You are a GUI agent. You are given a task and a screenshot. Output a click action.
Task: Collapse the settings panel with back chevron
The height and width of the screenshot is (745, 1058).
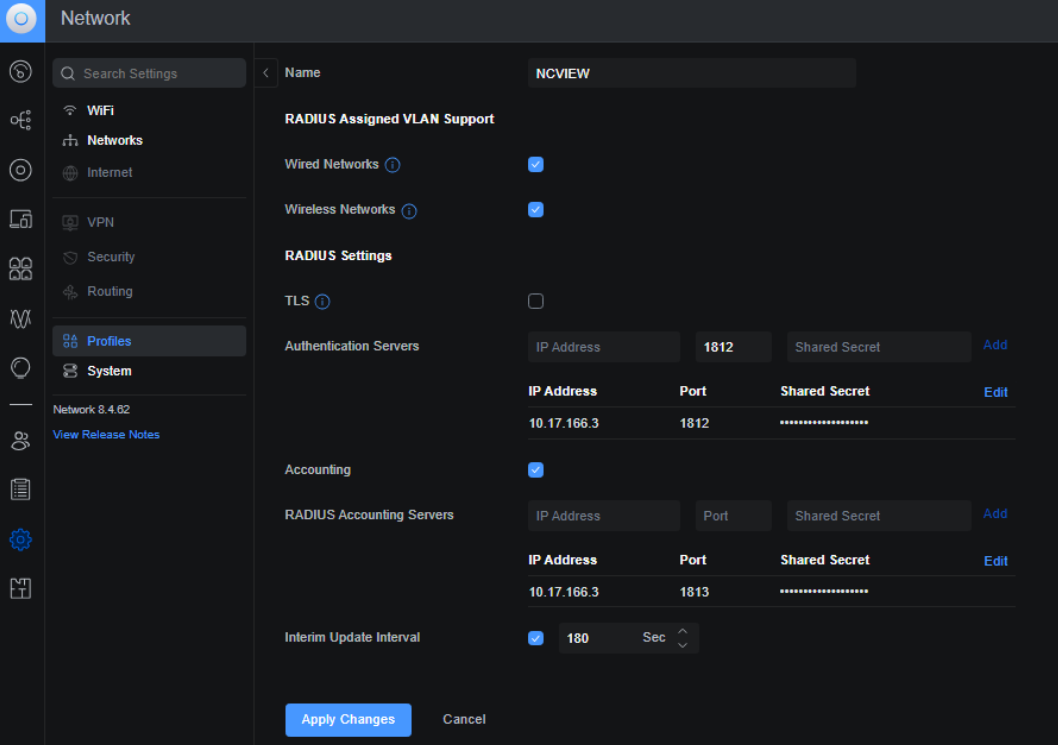click(x=266, y=73)
